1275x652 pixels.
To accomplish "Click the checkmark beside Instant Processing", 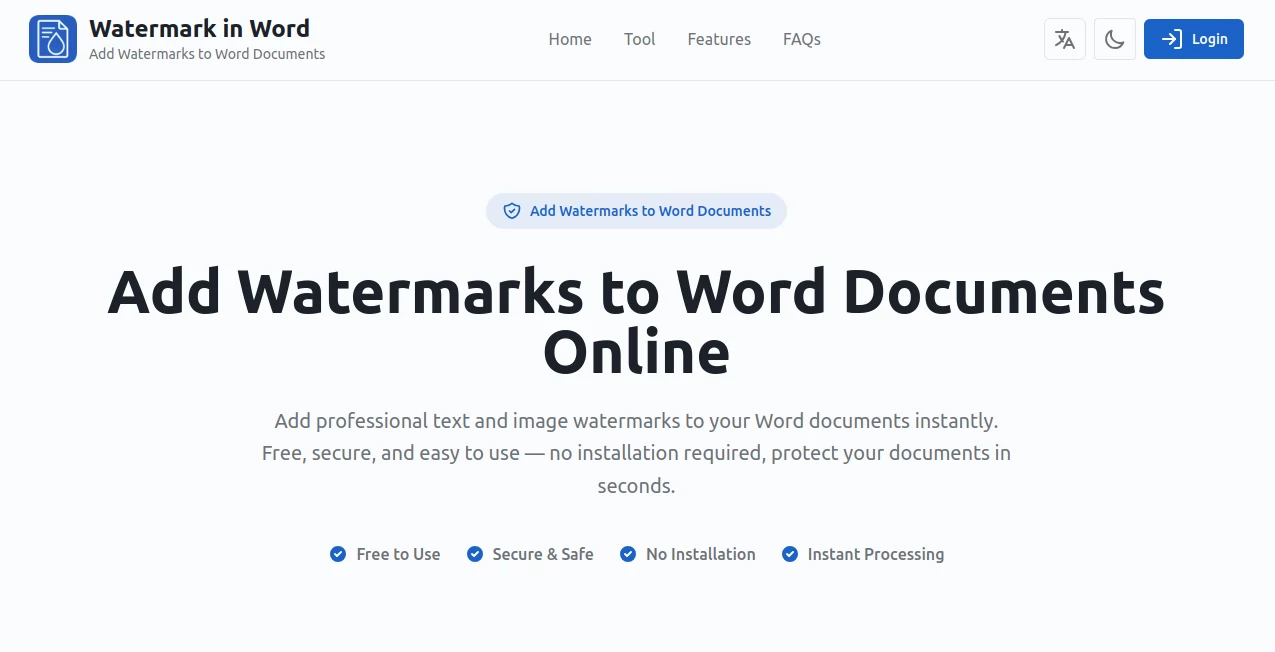I will (x=789, y=553).
